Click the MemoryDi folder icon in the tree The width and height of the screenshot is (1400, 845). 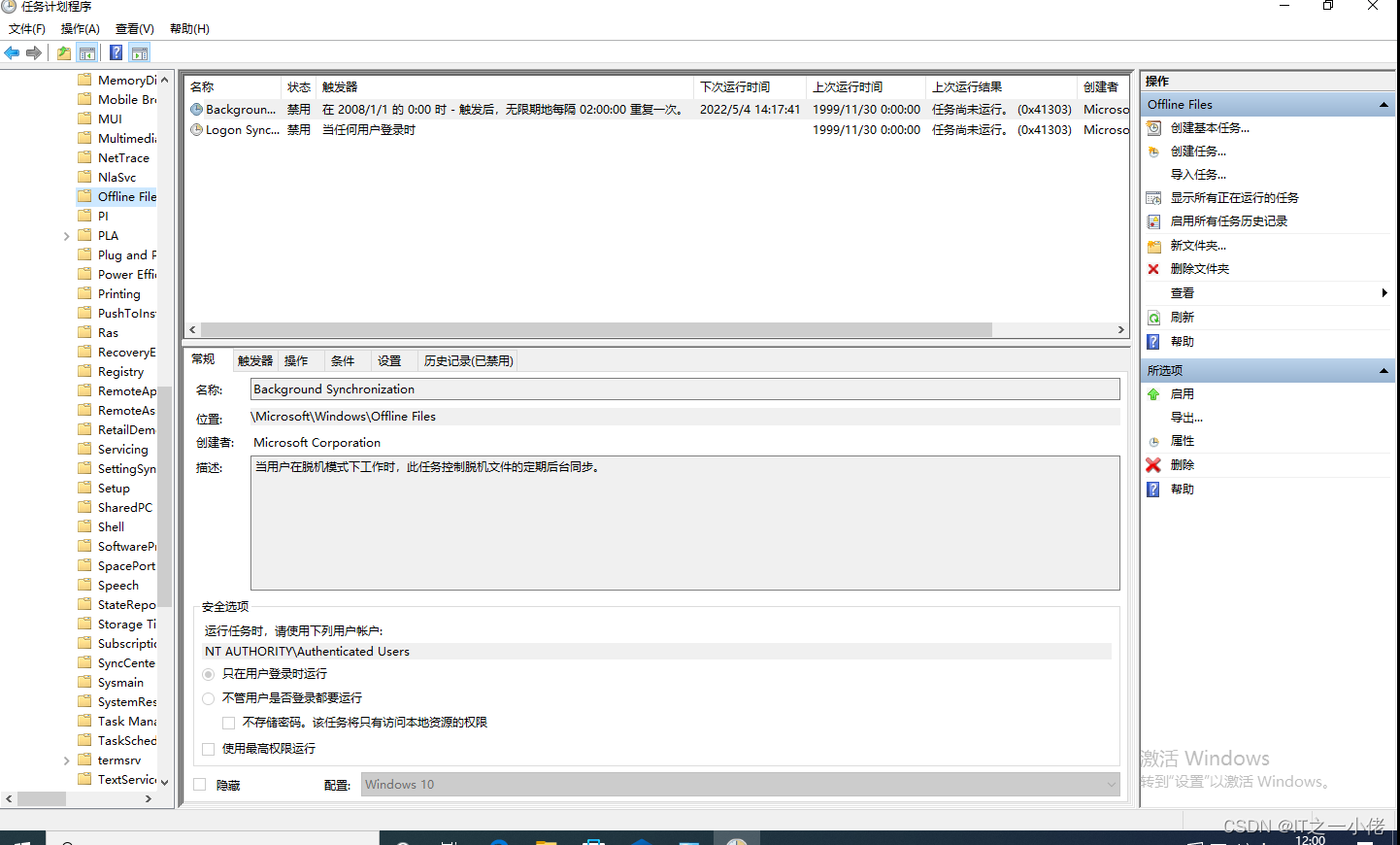pyautogui.click(x=84, y=80)
